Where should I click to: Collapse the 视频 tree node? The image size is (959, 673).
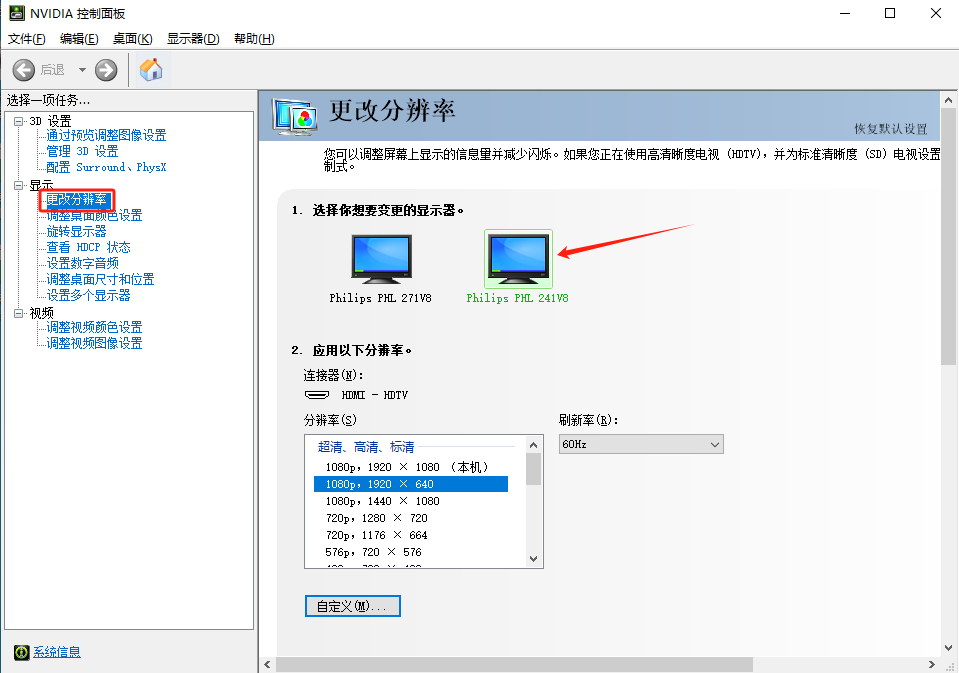(18, 313)
